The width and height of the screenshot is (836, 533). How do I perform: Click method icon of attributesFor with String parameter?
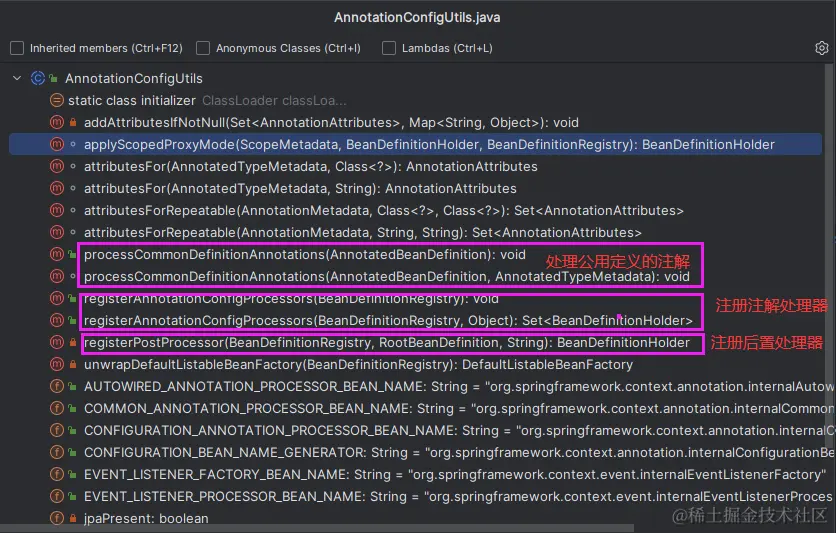pyautogui.click(x=57, y=188)
